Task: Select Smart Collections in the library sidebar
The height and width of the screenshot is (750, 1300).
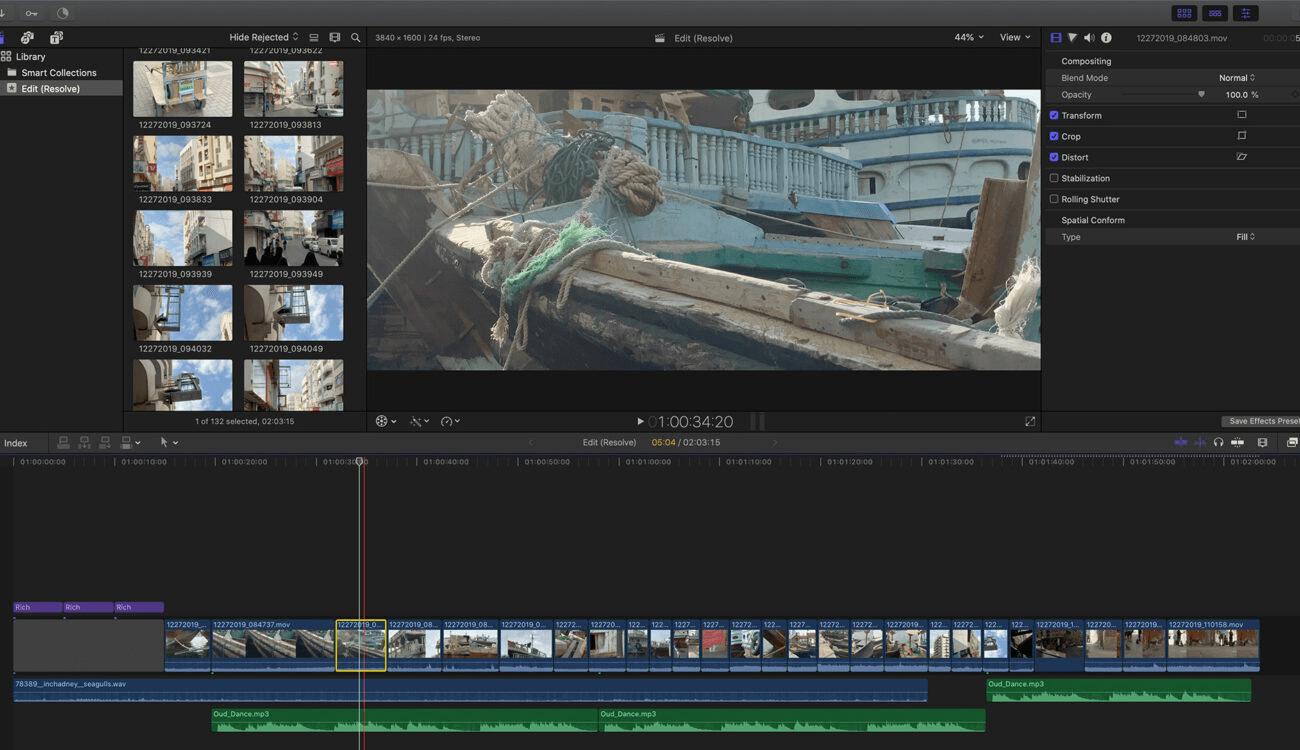Action: (x=59, y=72)
